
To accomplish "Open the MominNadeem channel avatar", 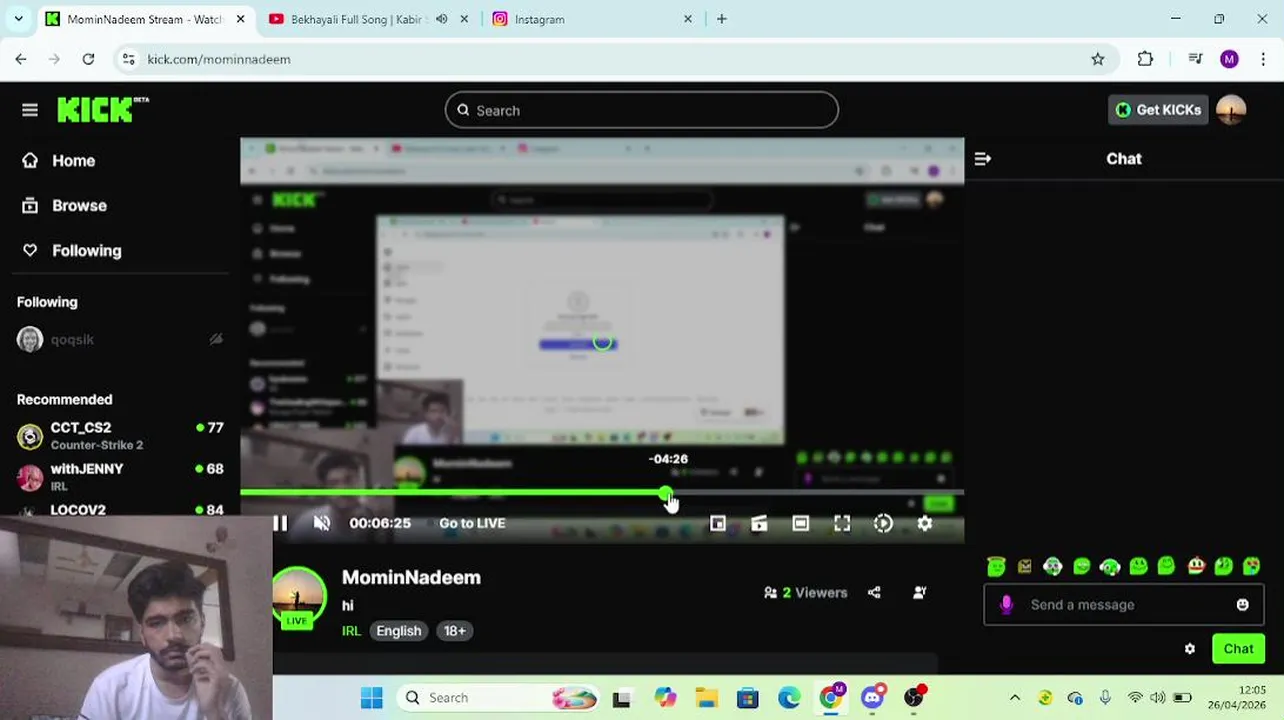I will tap(298, 597).
